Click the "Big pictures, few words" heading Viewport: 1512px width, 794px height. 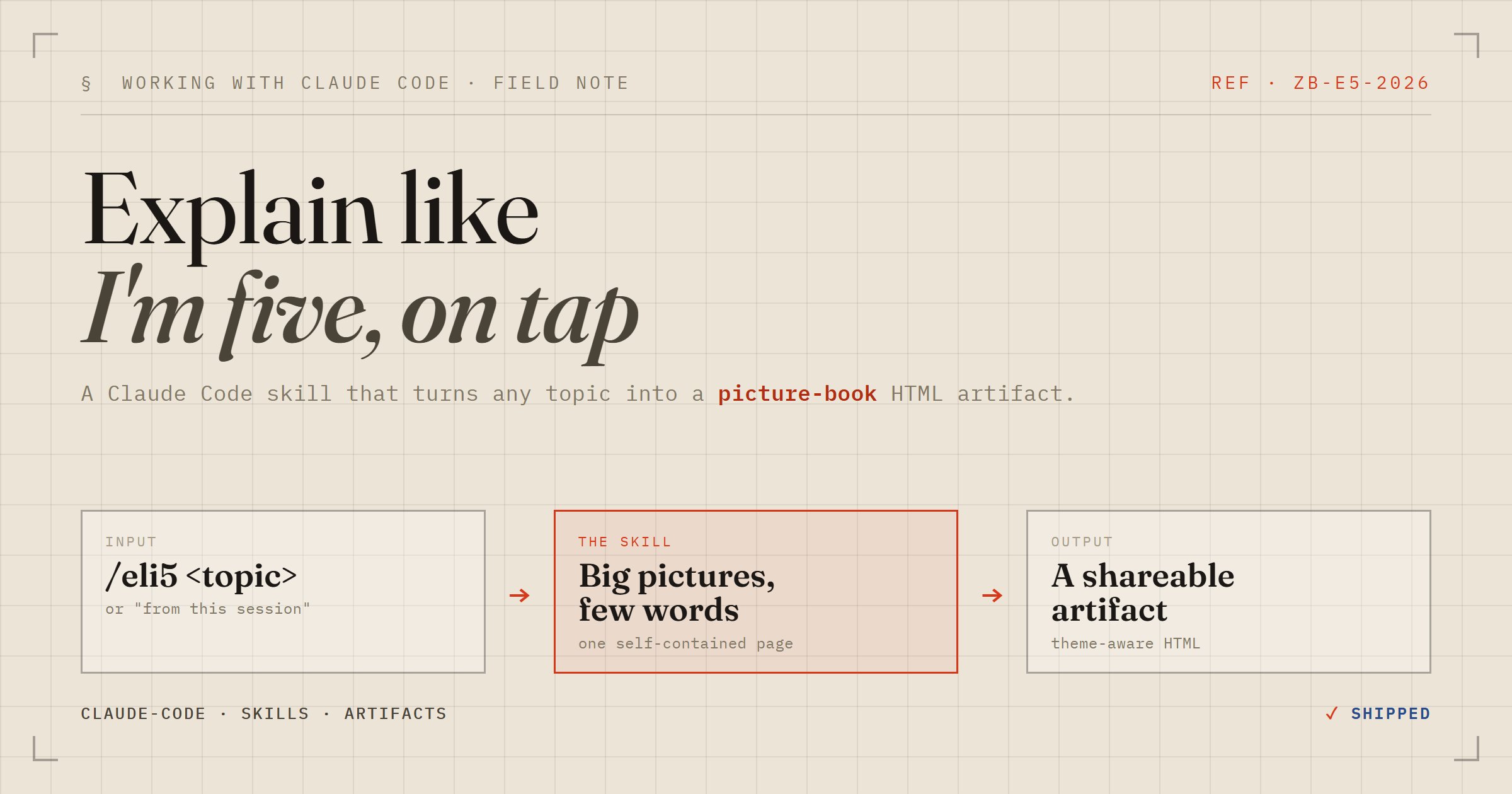677,592
